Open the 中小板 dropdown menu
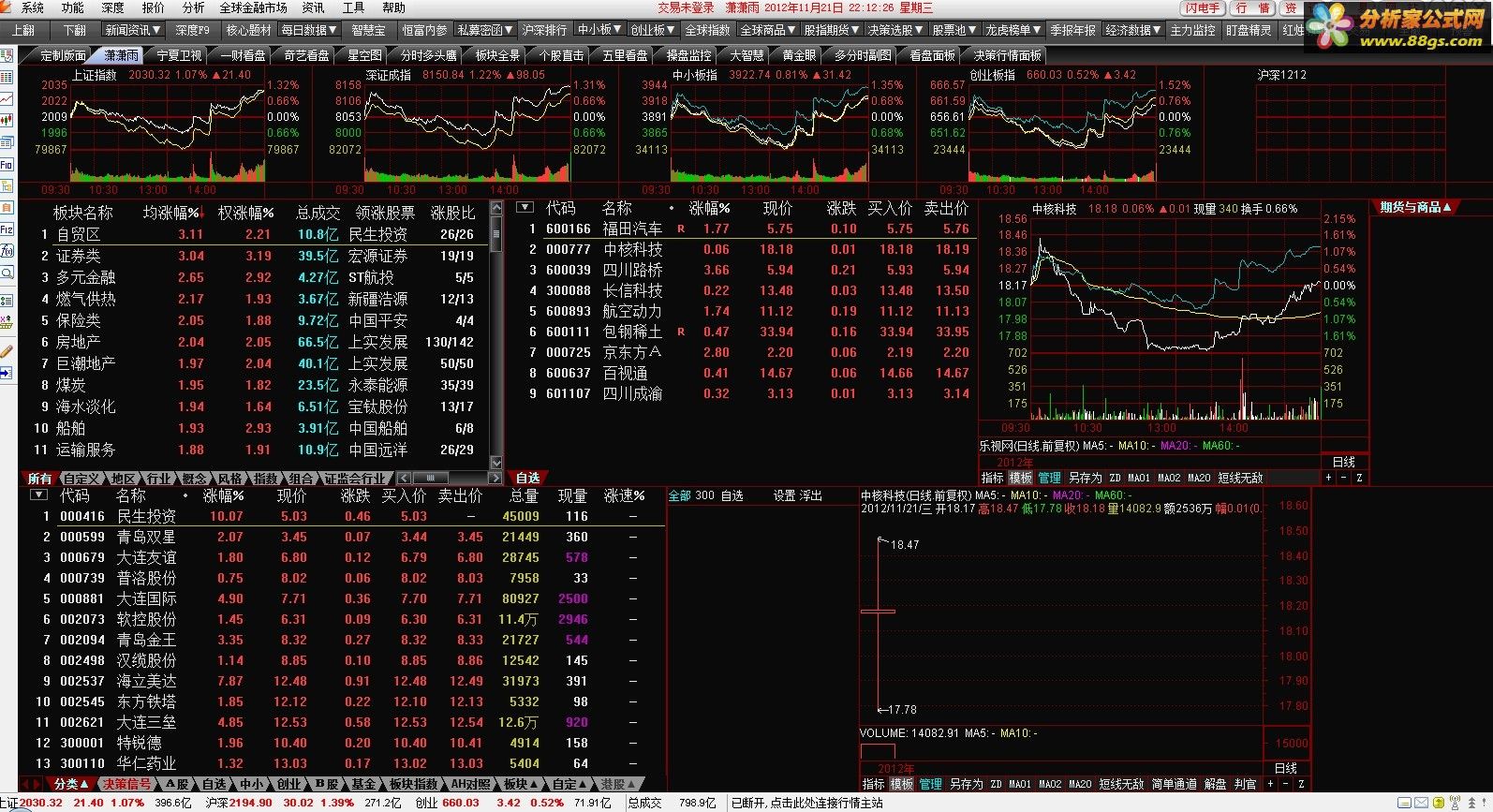This screenshot has height=812, width=1493. pyautogui.click(x=599, y=30)
